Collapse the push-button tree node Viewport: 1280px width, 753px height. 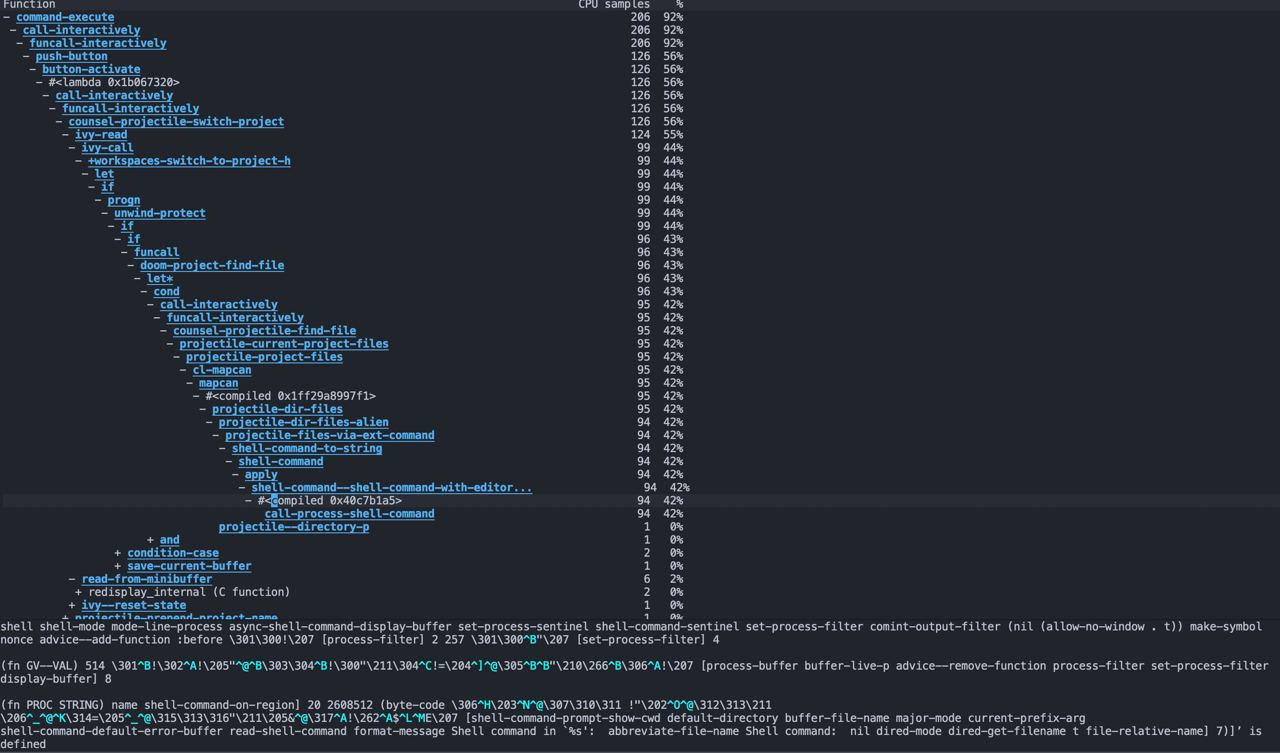(27, 56)
